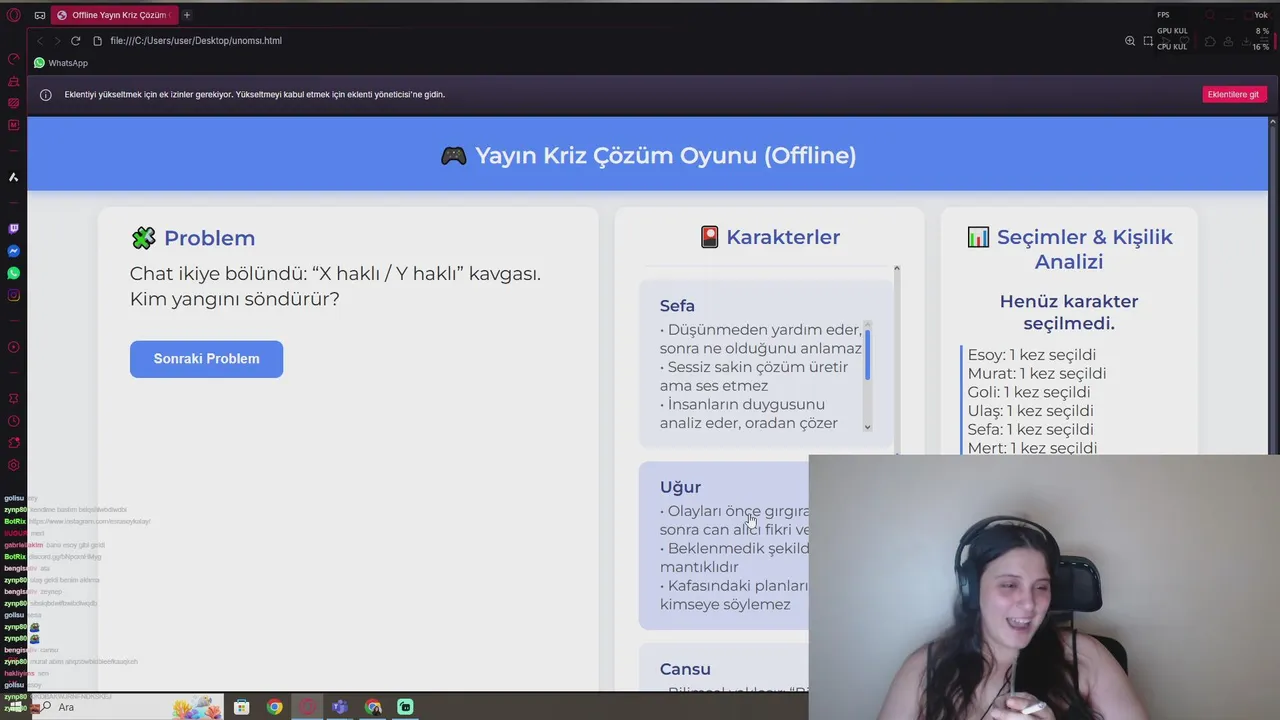Go back with the back arrow
The width and height of the screenshot is (1280, 720).
(40, 41)
